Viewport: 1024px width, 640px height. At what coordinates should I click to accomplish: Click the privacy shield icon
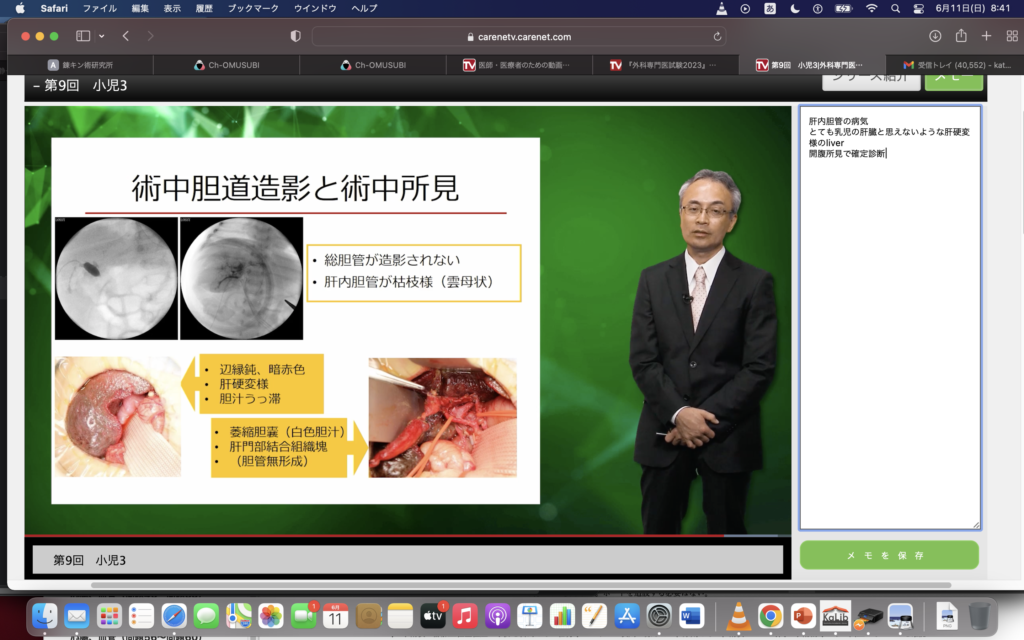pos(295,36)
